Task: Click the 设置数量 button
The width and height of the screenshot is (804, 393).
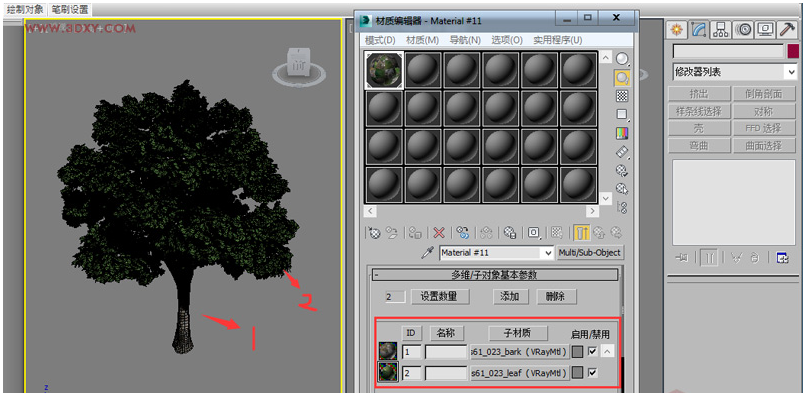Action: pos(440,297)
